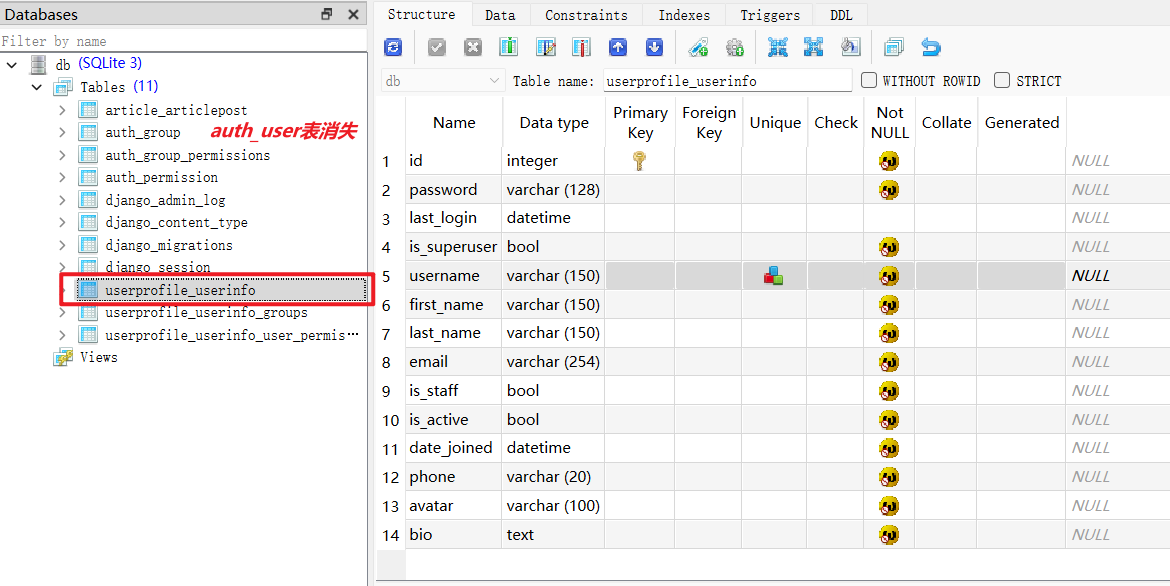Select the django_migrations table

tap(168, 245)
